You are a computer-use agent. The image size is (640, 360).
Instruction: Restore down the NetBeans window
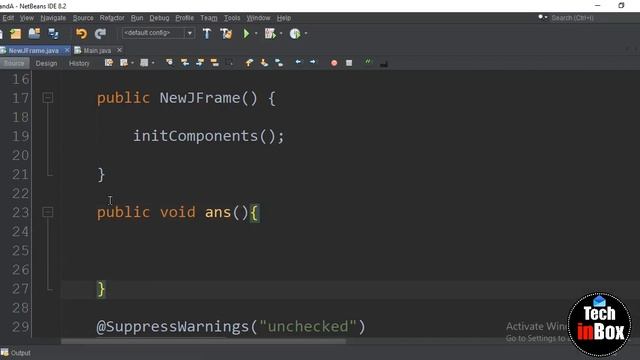[621, 5]
